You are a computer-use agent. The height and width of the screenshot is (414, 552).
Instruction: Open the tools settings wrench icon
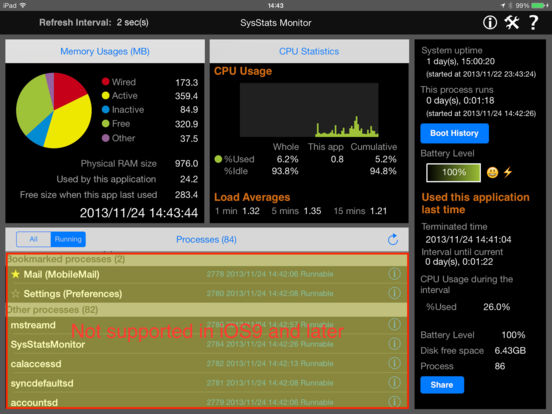point(512,23)
